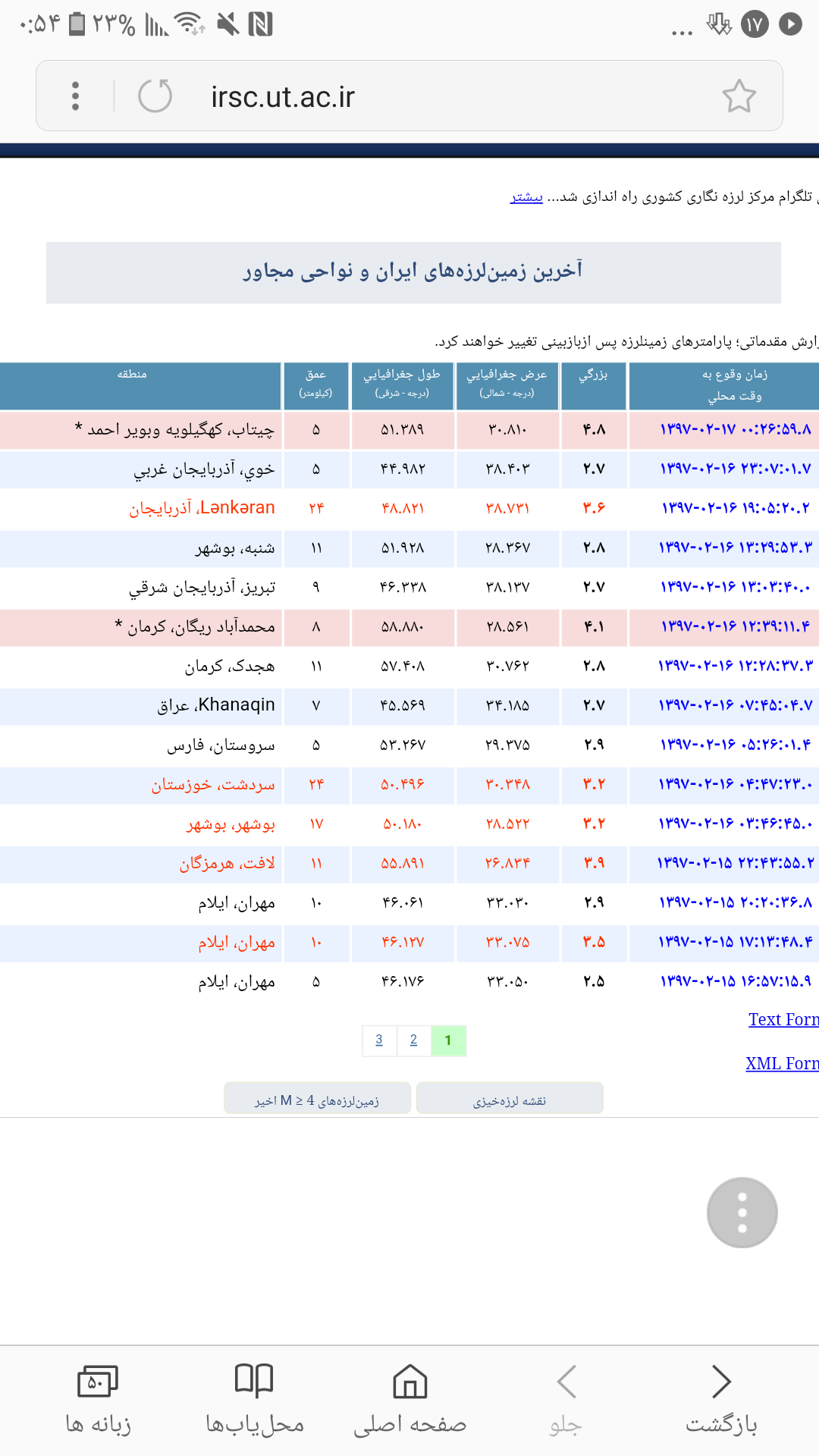The image size is (819, 1456).
Task: Tap the 17 calendar notification icon
Action: tap(755, 24)
